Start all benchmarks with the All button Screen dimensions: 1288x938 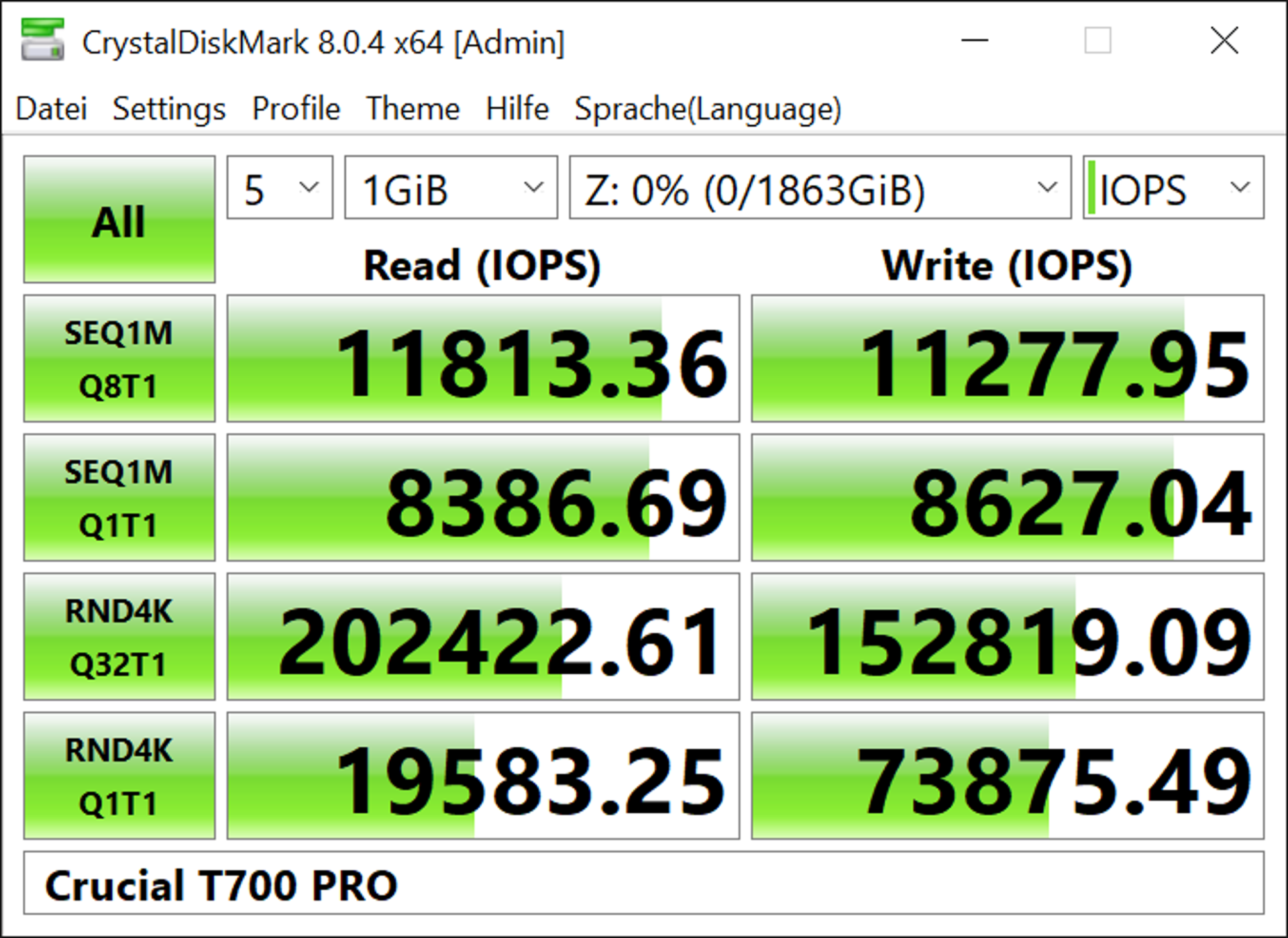click(119, 219)
